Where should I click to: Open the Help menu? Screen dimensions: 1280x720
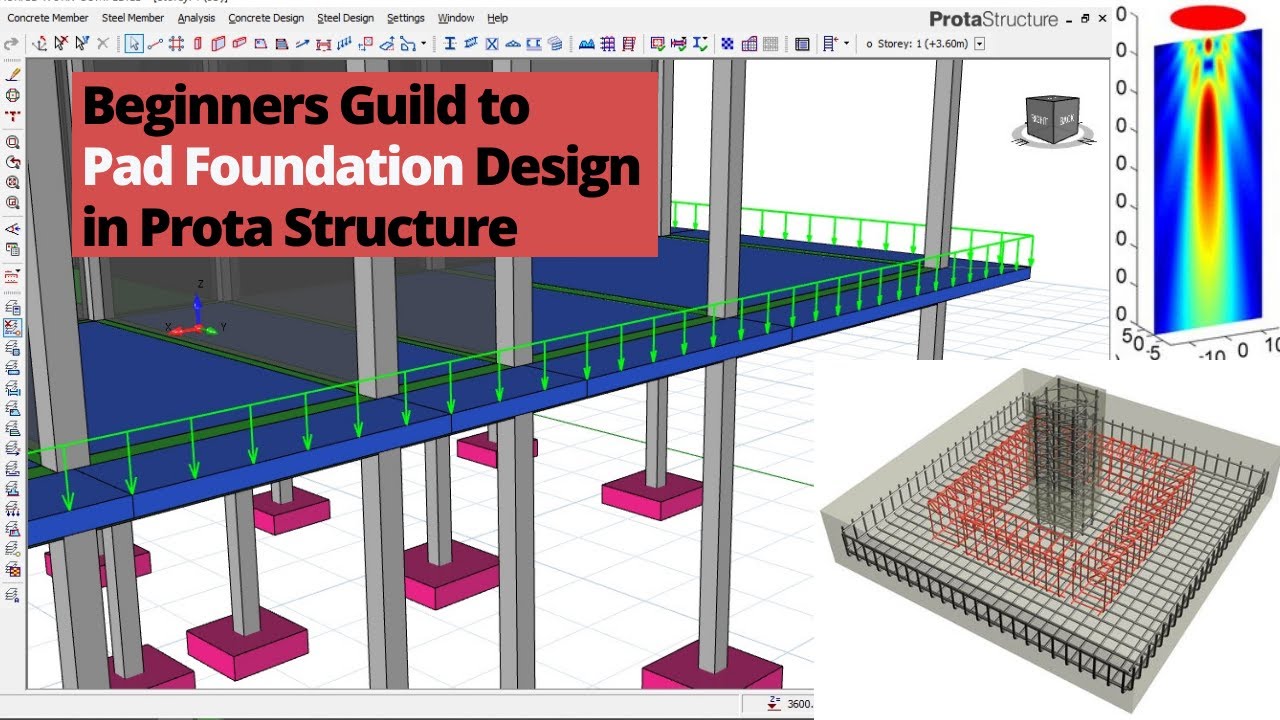coord(497,18)
